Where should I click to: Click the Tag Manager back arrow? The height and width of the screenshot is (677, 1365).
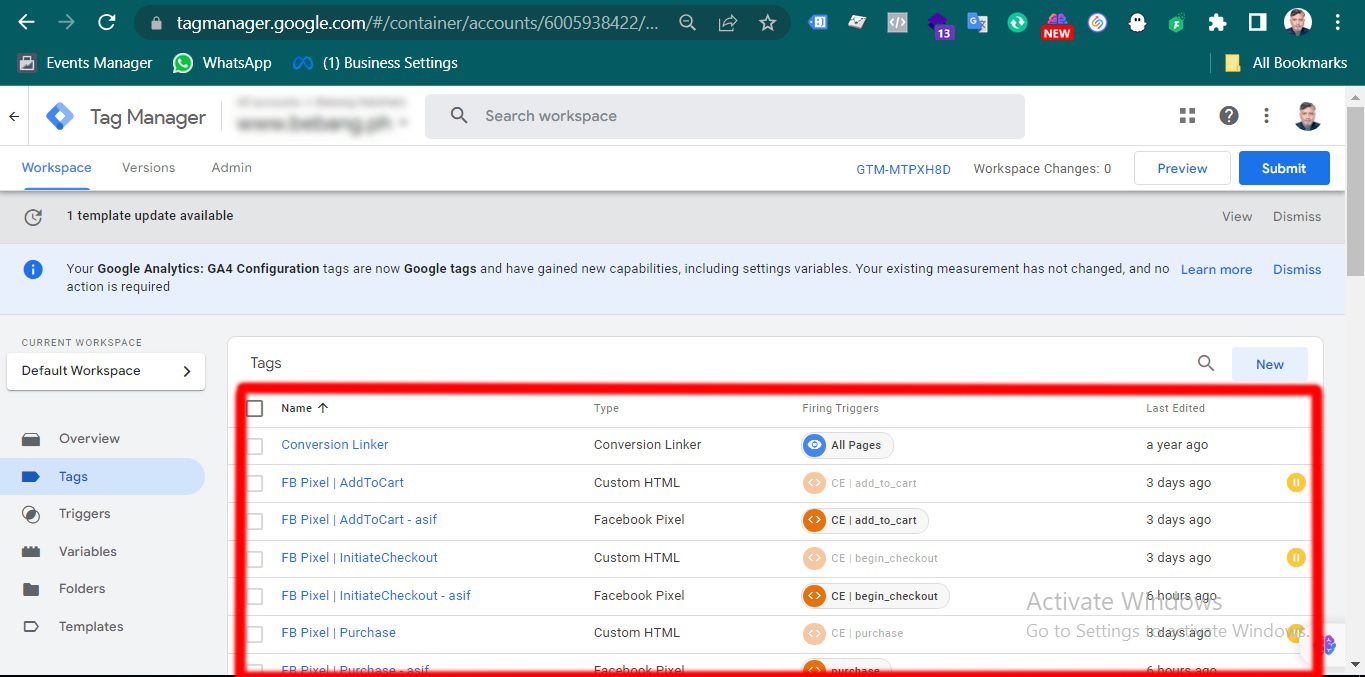coord(14,116)
